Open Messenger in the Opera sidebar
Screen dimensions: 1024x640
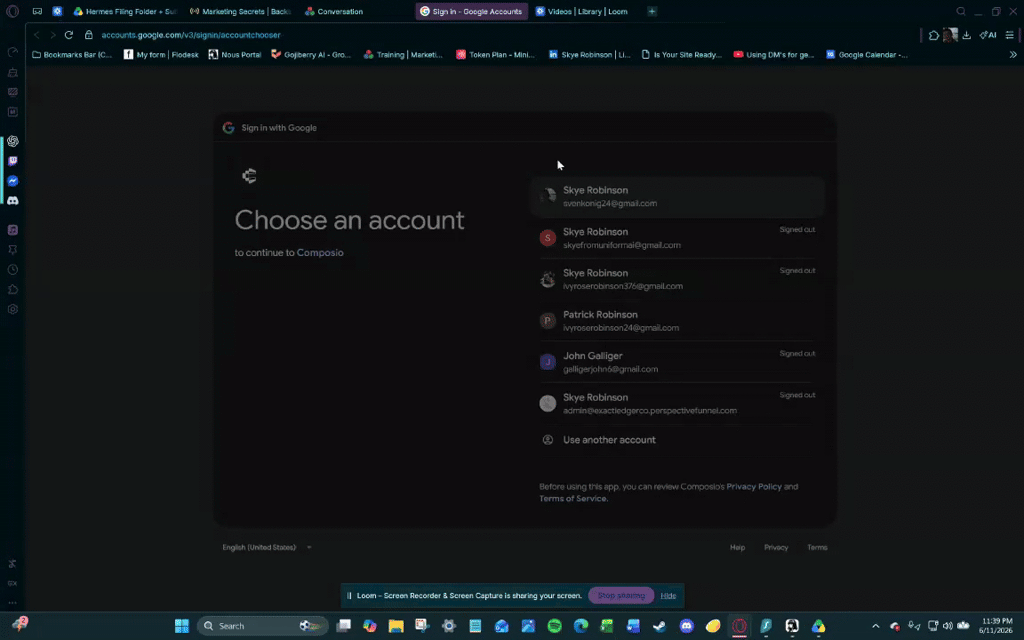coord(13,181)
